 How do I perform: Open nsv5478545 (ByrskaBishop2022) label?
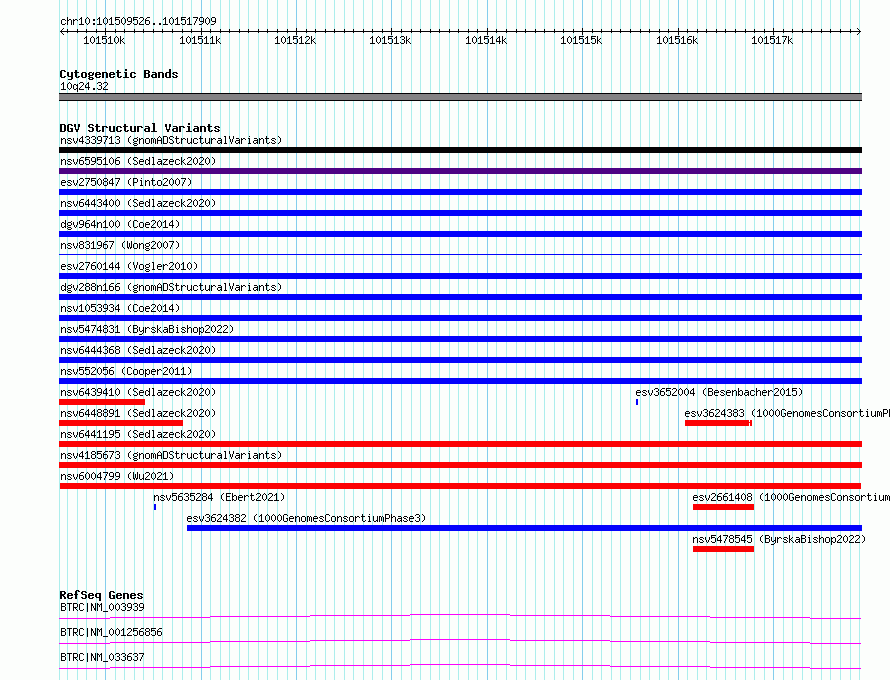[x=779, y=539]
